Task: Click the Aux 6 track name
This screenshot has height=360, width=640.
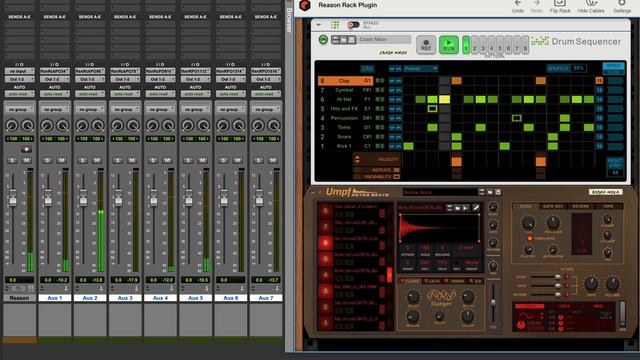Action: 231,298
